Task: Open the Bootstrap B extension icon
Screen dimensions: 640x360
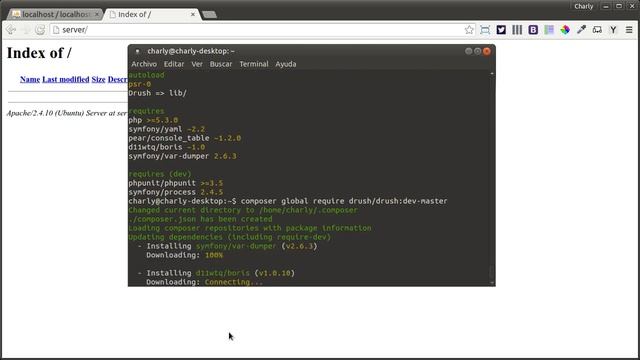Action: 533,30
